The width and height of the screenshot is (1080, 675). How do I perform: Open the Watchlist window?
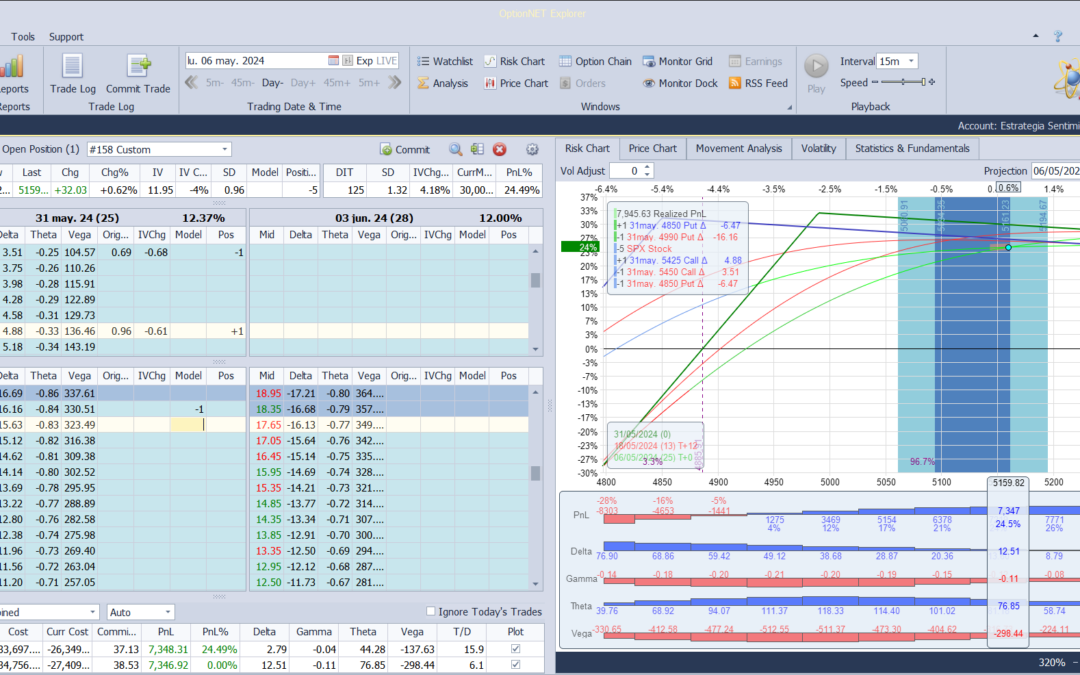click(445, 61)
